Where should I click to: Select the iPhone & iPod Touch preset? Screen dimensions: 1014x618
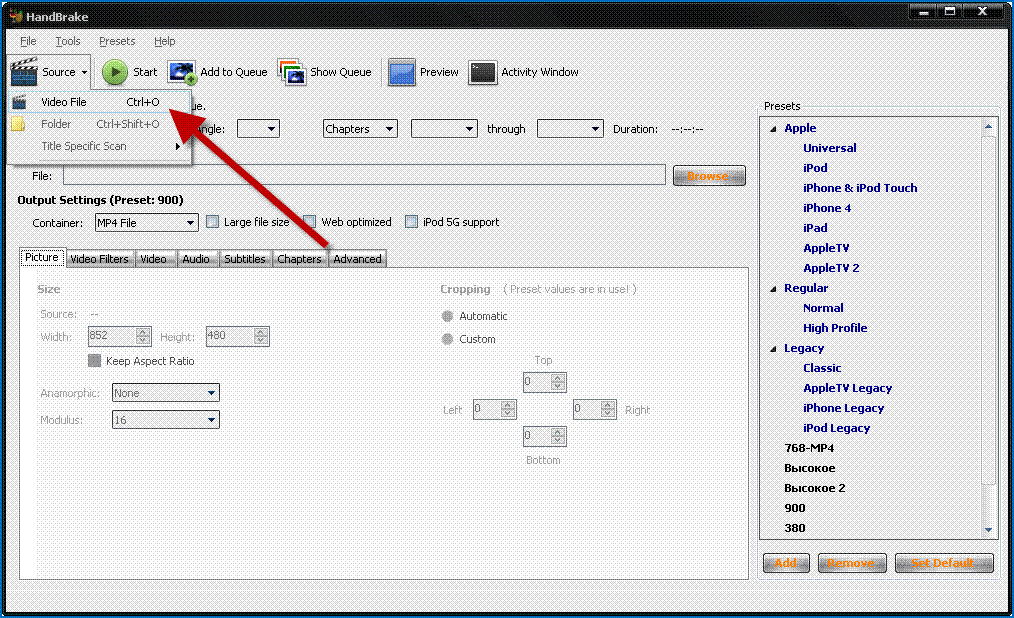tap(860, 188)
